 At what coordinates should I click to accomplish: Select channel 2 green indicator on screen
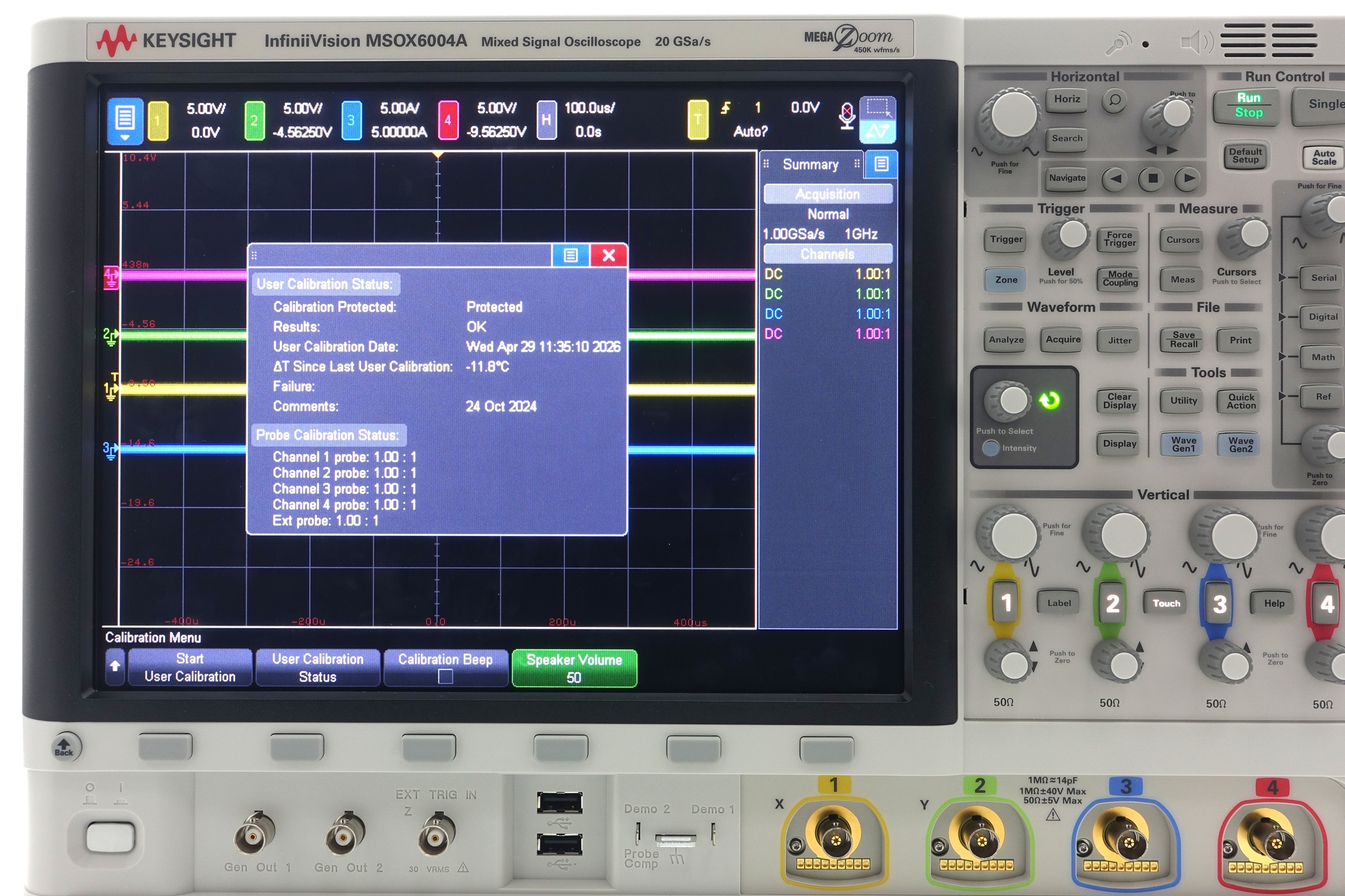(254, 121)
